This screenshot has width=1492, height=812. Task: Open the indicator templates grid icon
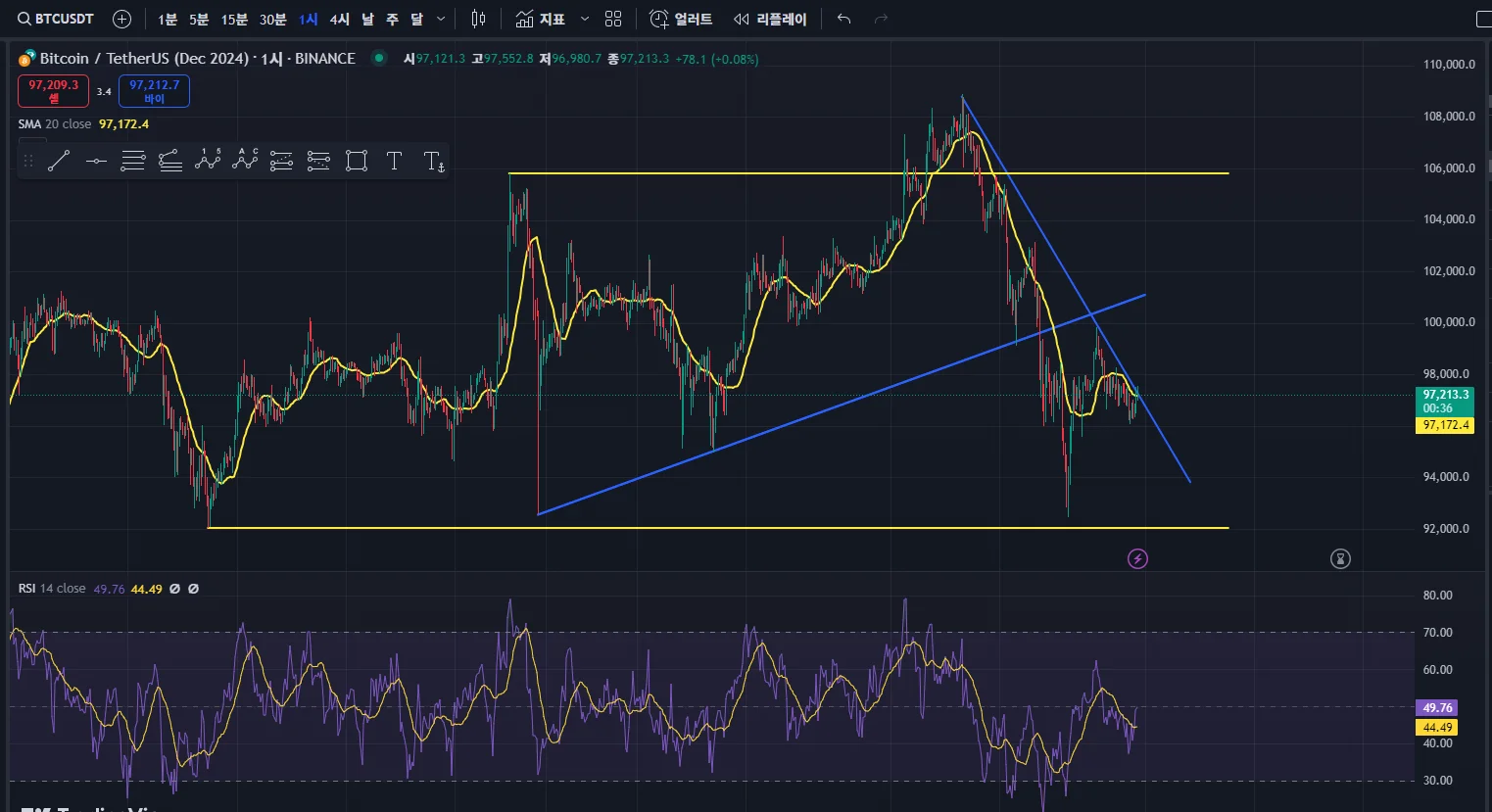(x=613, y=19)
